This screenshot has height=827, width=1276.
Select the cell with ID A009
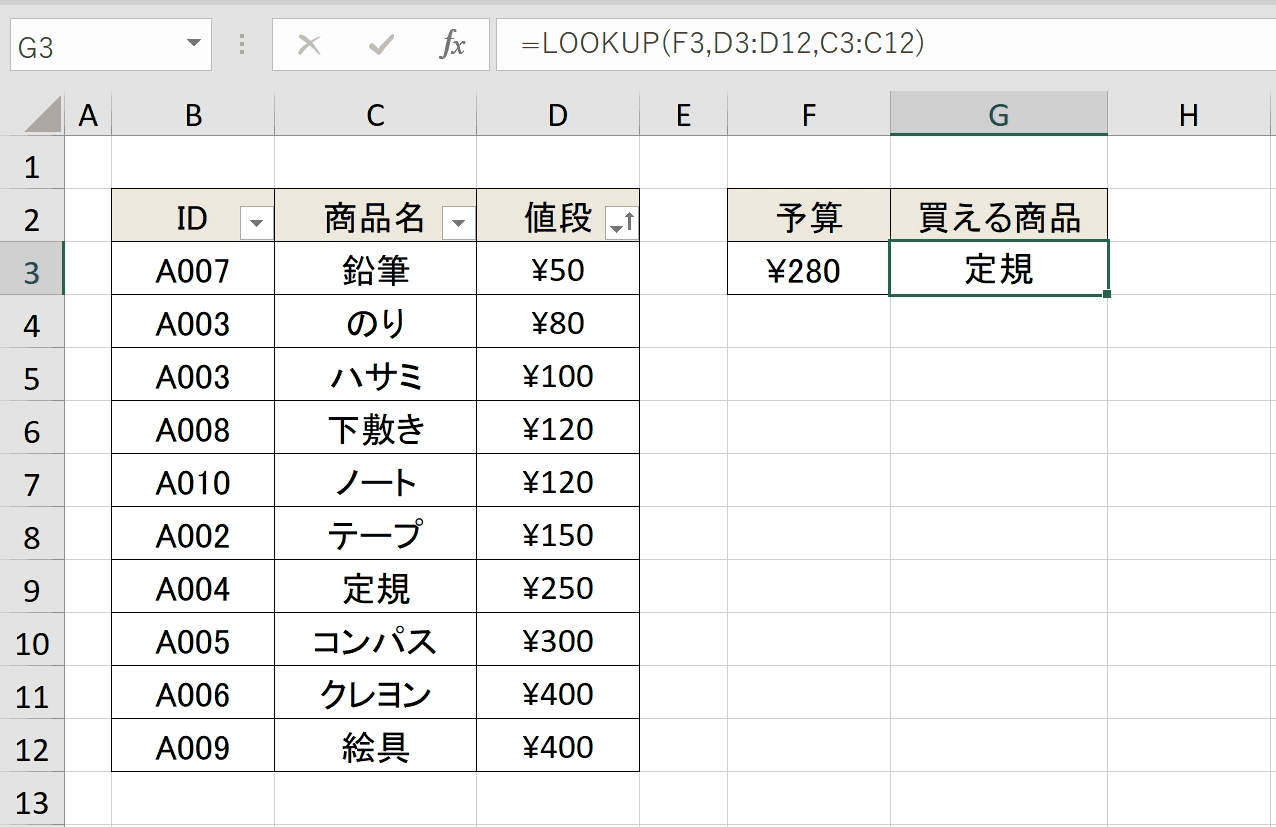click(193, 746)
